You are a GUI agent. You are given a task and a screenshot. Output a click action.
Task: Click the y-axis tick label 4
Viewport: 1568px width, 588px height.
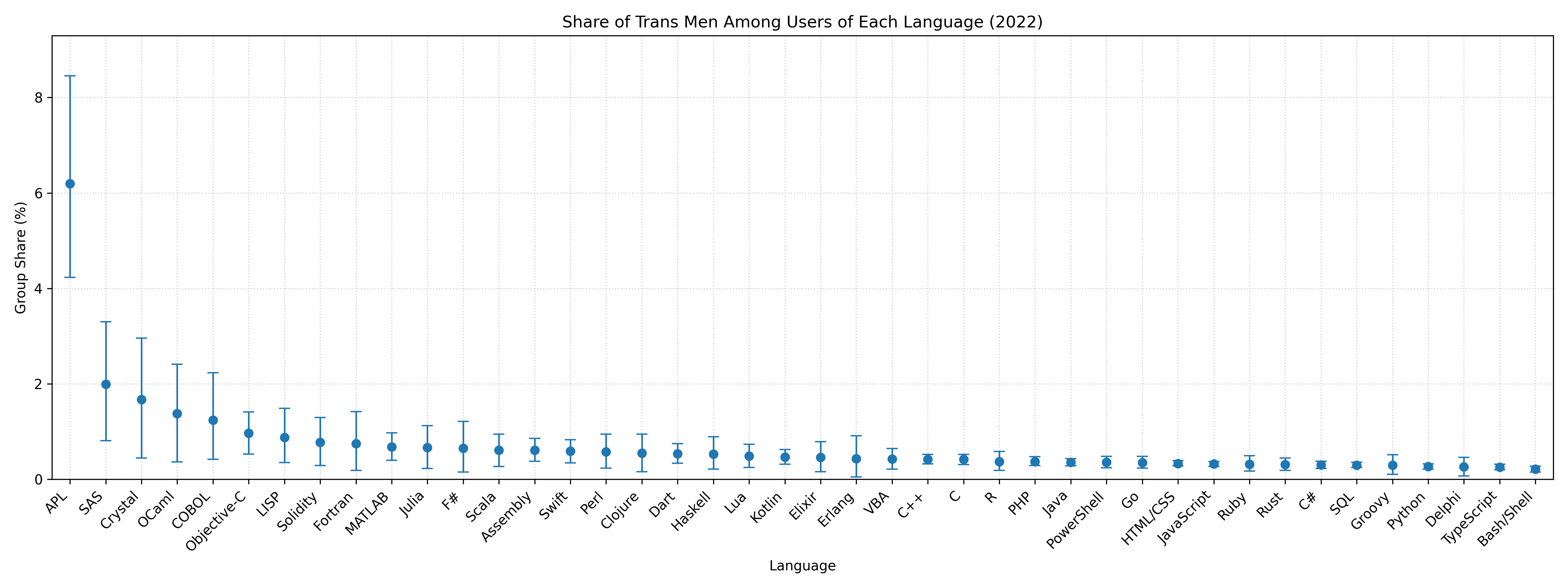click(x=38, y=288)
